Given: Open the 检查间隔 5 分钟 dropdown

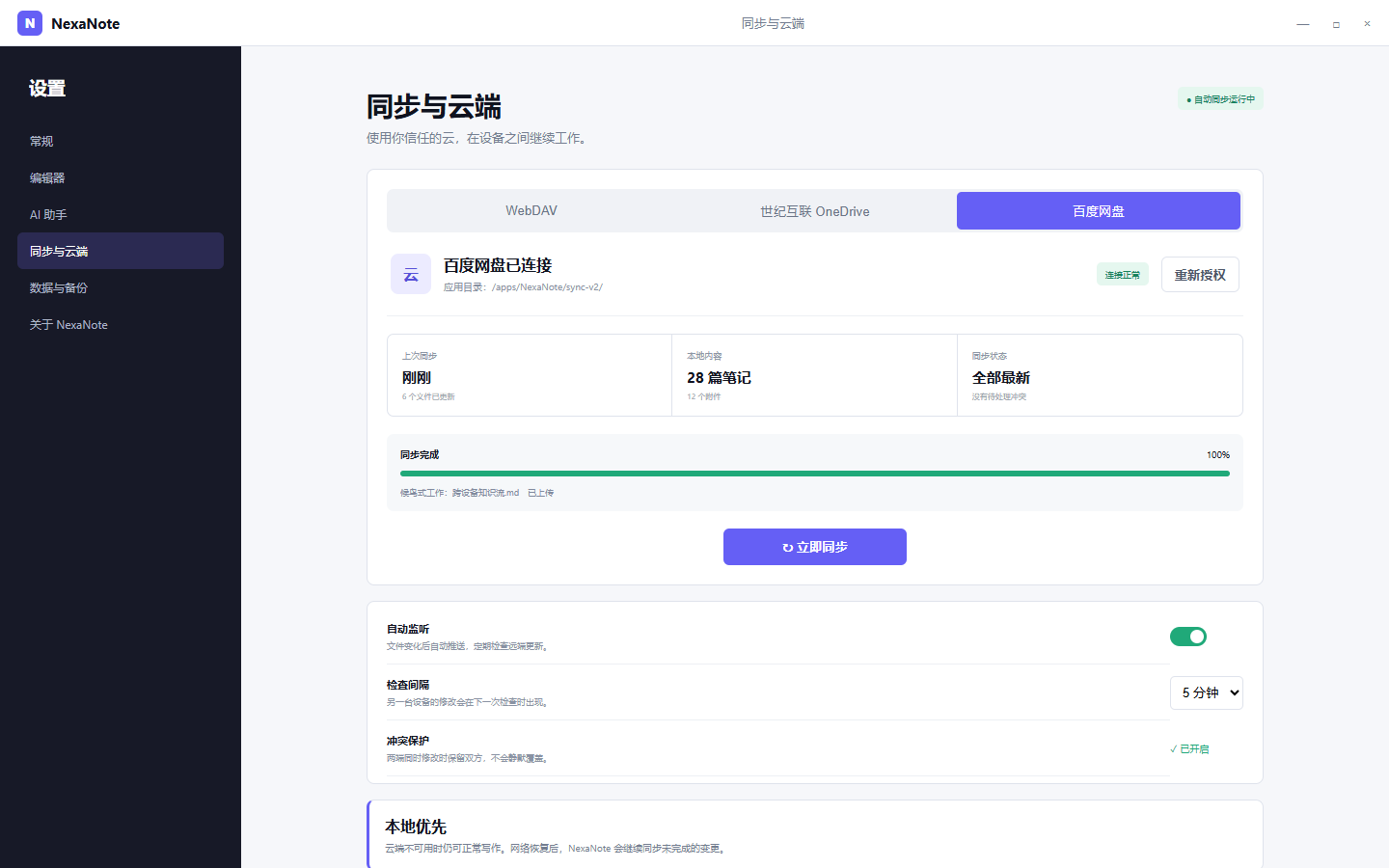Looking at the screenshot, I should 1207,692.
